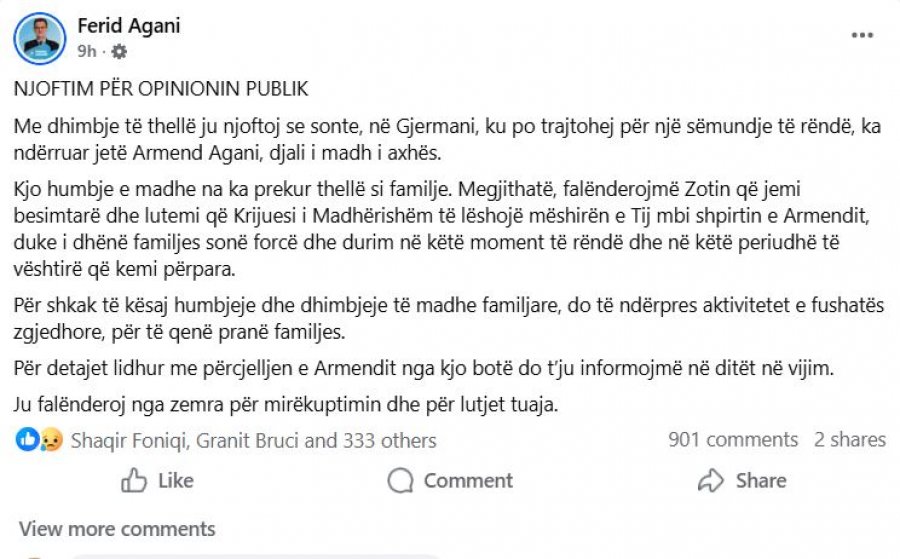The height and width of the screenshot is (559, 900).
Task: Open the three-dot post options menu
Action: pyautogui.click(x=862, y=35)
